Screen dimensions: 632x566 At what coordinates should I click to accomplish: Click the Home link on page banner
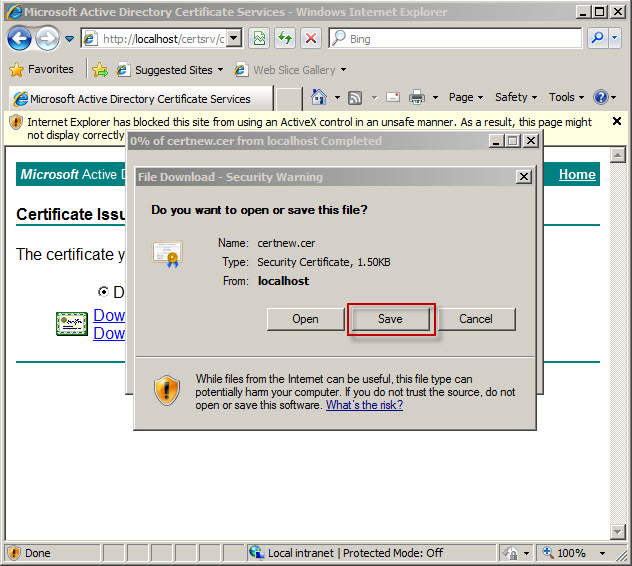[x=577, y=174]
